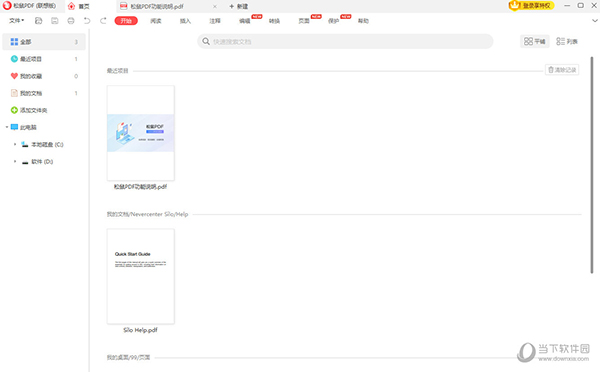Click the 新建 new tab button
The height and width of the screenshot is (372, 600).
[x=239, y=6]
